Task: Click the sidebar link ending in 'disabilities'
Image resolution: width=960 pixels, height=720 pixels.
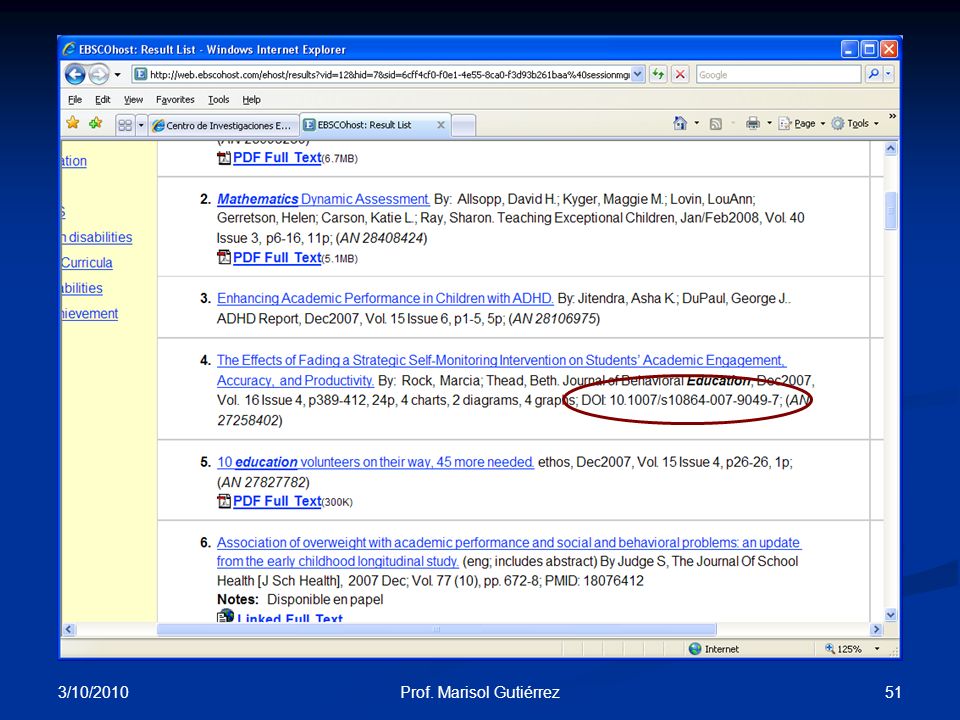Action: click(x=97, y=237)
